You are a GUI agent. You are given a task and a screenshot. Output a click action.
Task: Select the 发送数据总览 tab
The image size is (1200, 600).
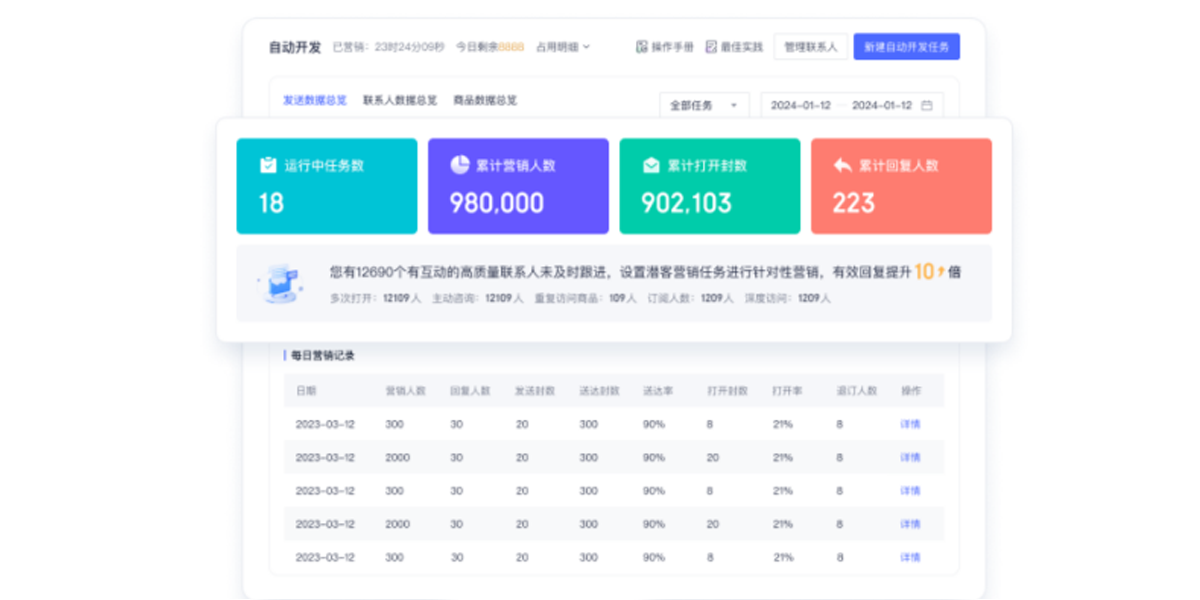pos(312,100)
